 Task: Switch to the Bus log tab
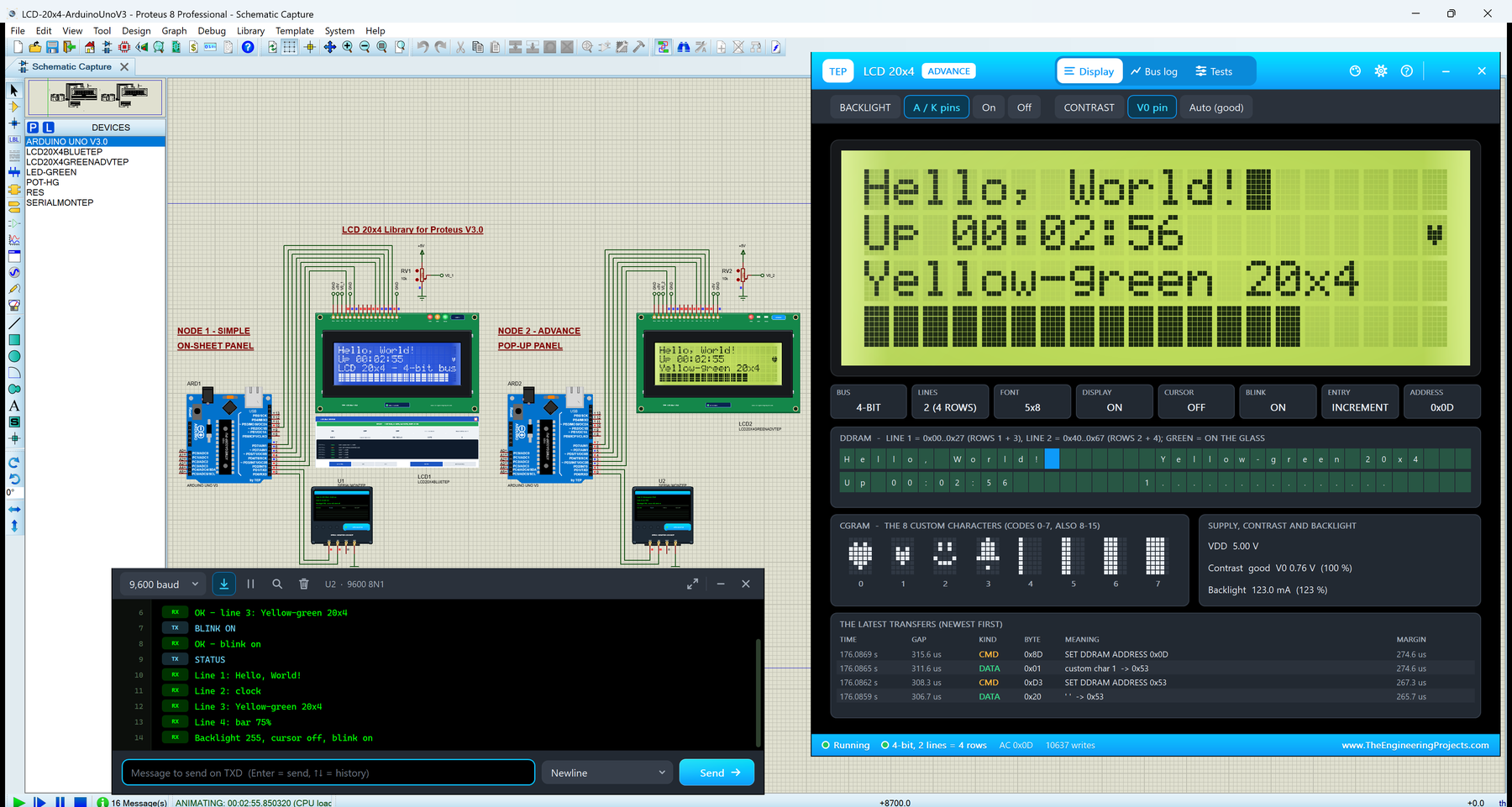pos(1154,71)
